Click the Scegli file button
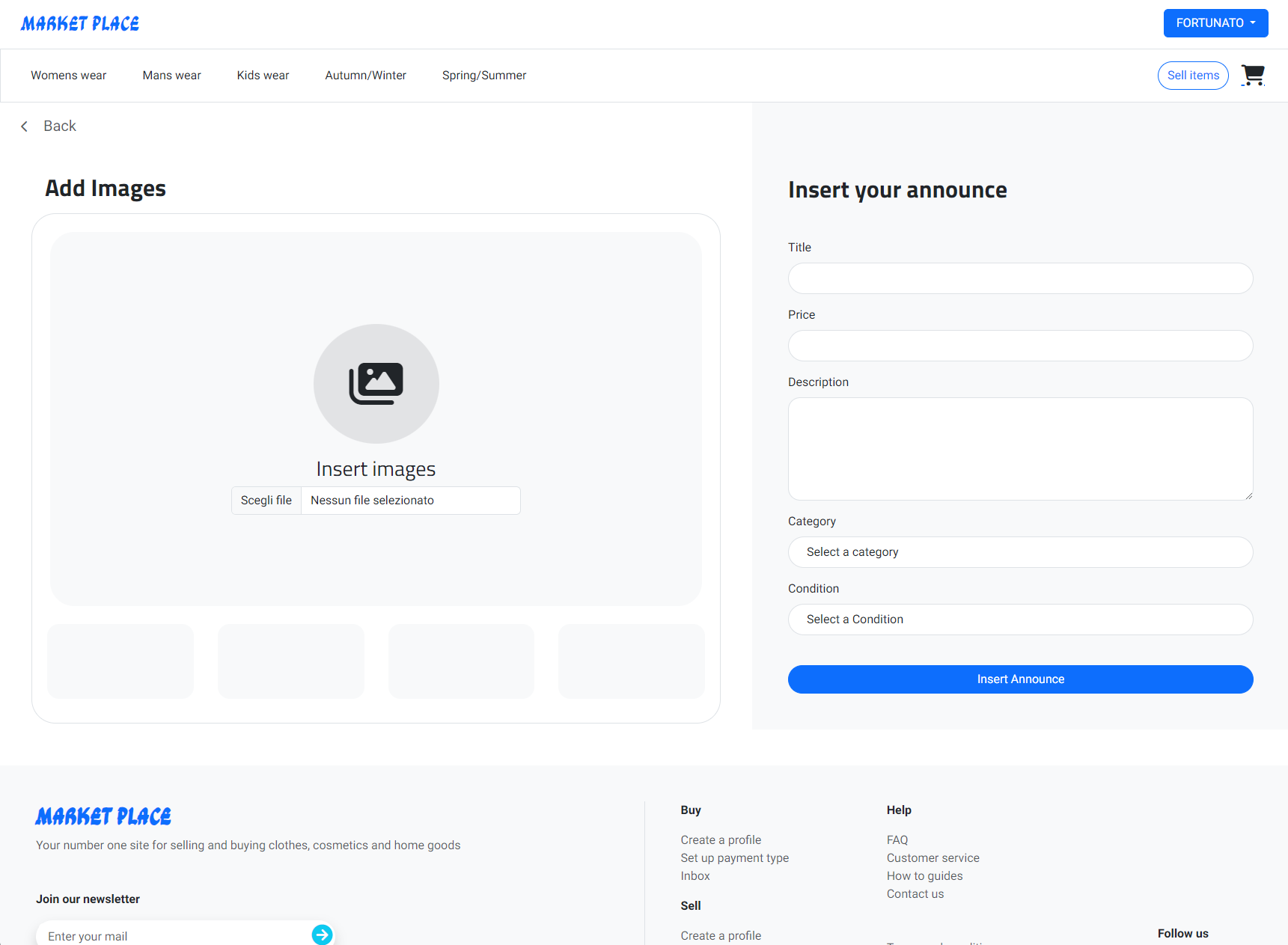Screen dimensions: 1288x945 pyautogui.click(x=266, y=501)
